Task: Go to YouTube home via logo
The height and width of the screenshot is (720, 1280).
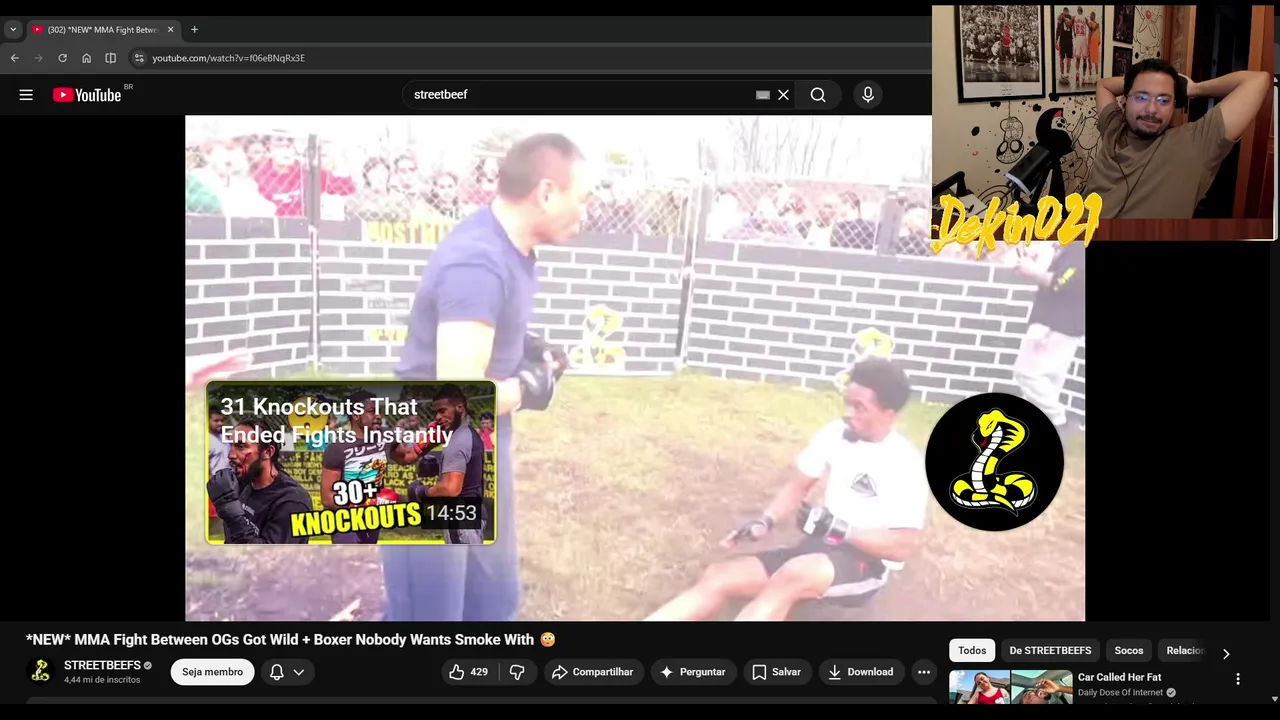Action: [87, 95]
